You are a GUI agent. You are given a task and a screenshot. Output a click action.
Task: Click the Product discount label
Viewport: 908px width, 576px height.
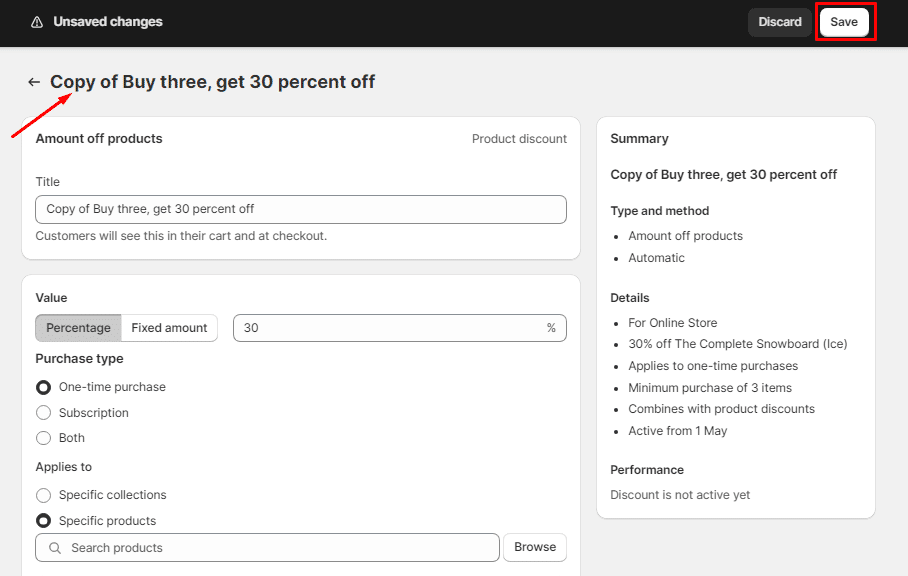click(x=519, y=139)
